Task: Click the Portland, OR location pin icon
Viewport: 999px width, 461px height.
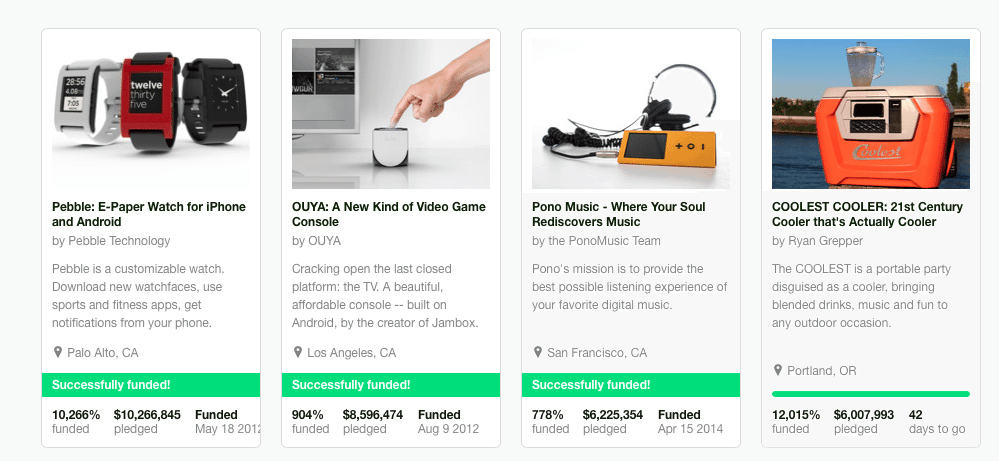Action: [x=778, y=370]
